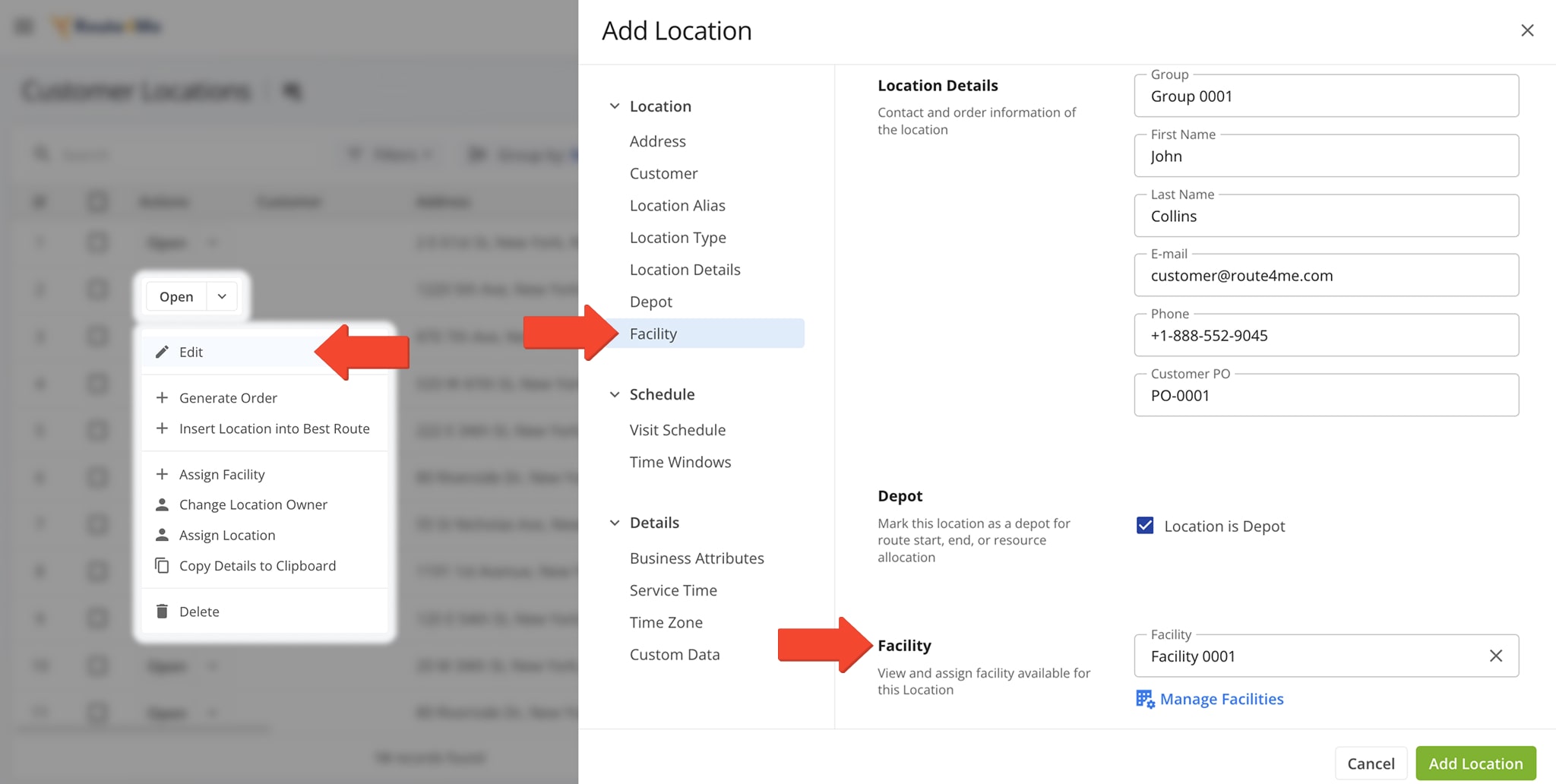The image size is (1556, 784).
Task: Click the trash icon beside Delete
Action: (162, 611)
